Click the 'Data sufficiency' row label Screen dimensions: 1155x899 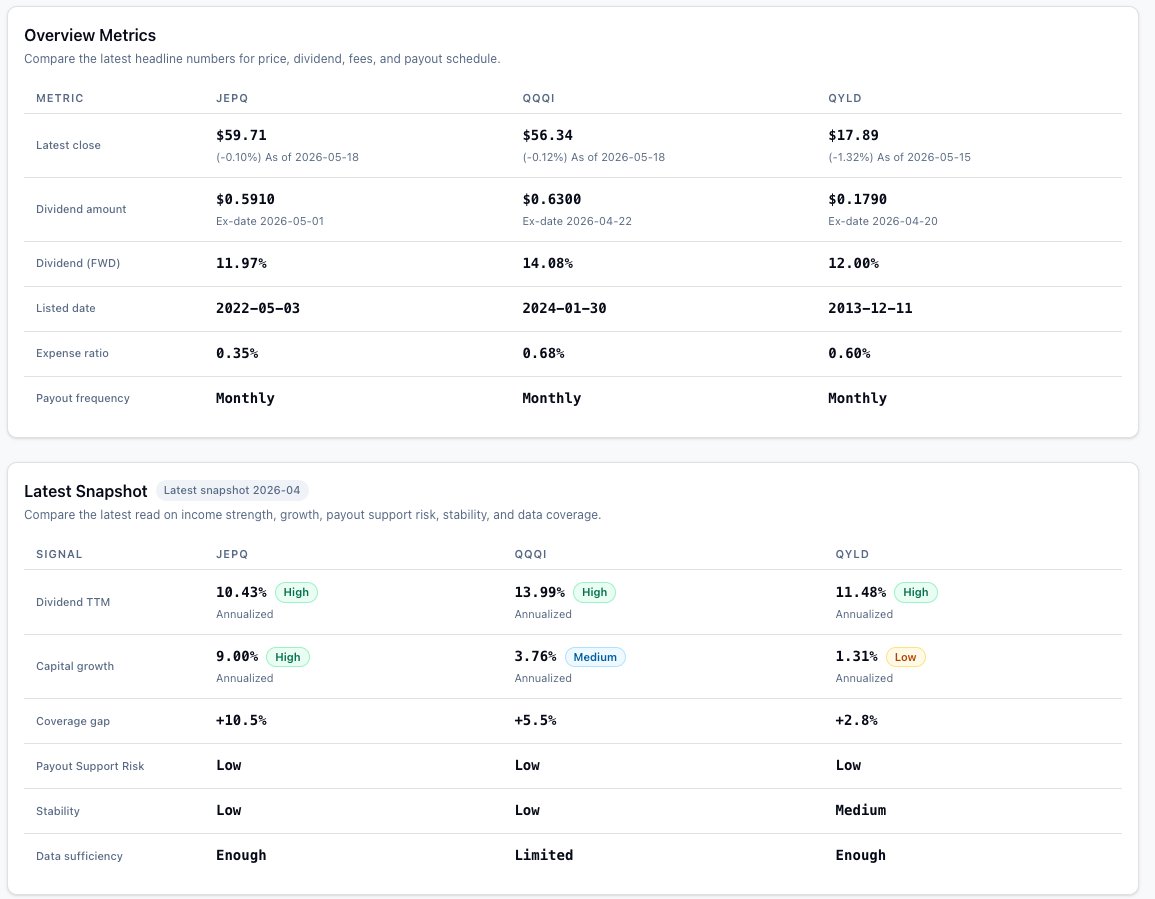79,856
